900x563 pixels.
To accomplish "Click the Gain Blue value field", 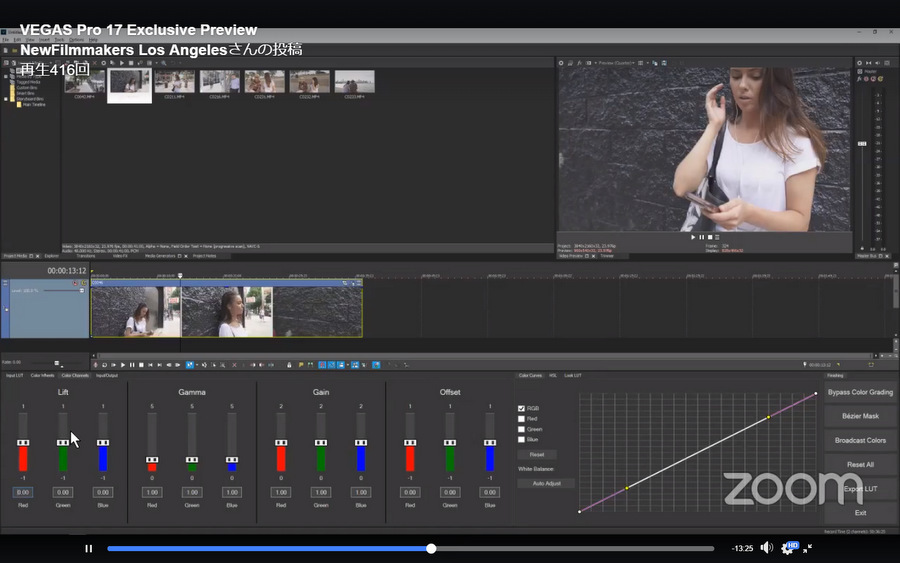I will point(360,492).
